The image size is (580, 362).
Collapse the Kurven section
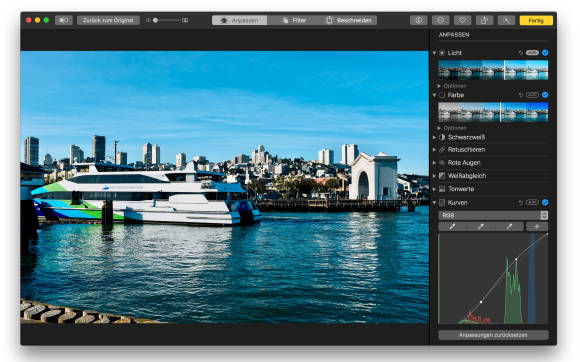pyautogui.click(x=434, y=203)
